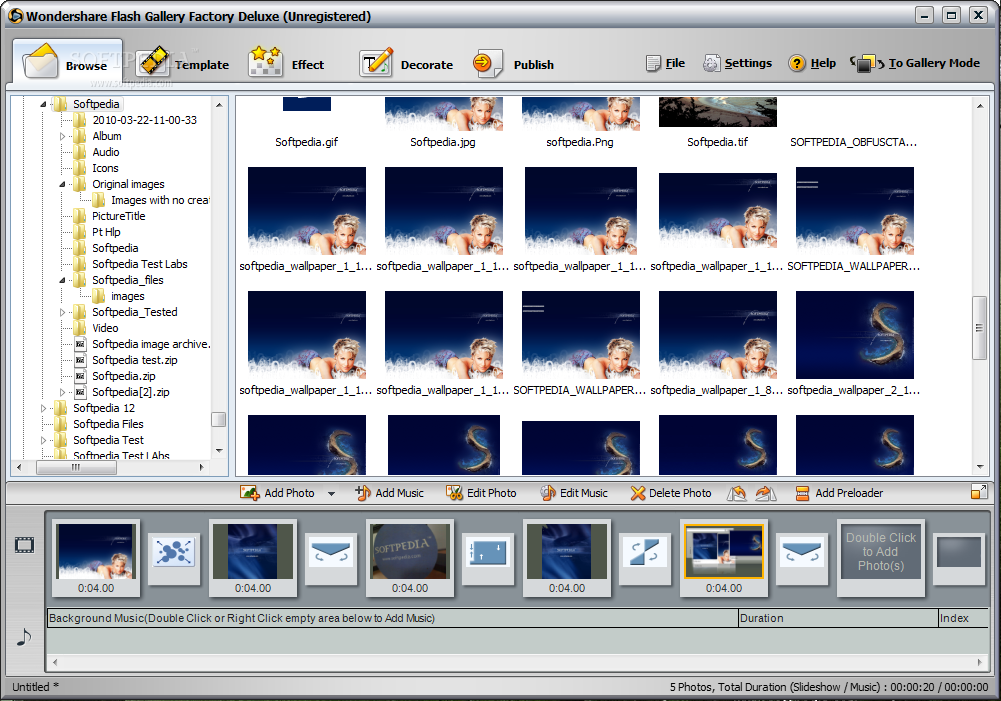The image size is (1001, 701).
Task: Click the folder tree scroll-down arrow
Action: coord(219,451)
